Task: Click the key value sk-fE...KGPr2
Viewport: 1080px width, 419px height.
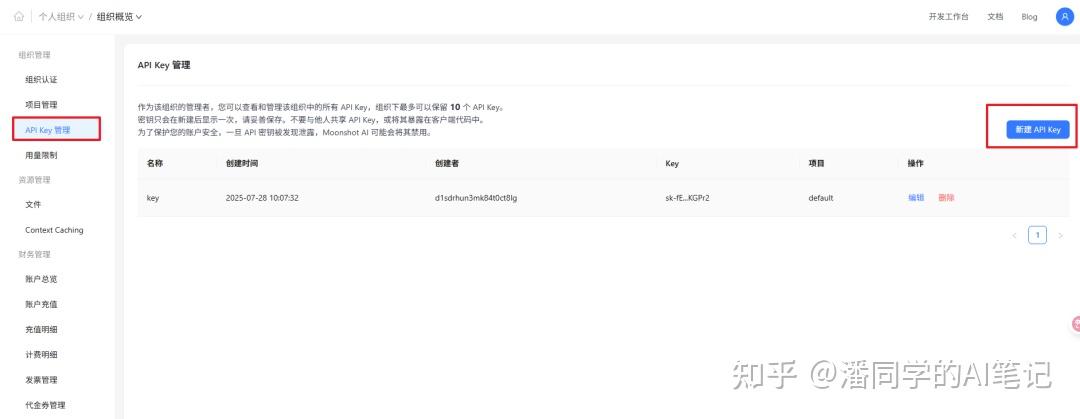Action: tap(687, 198)
